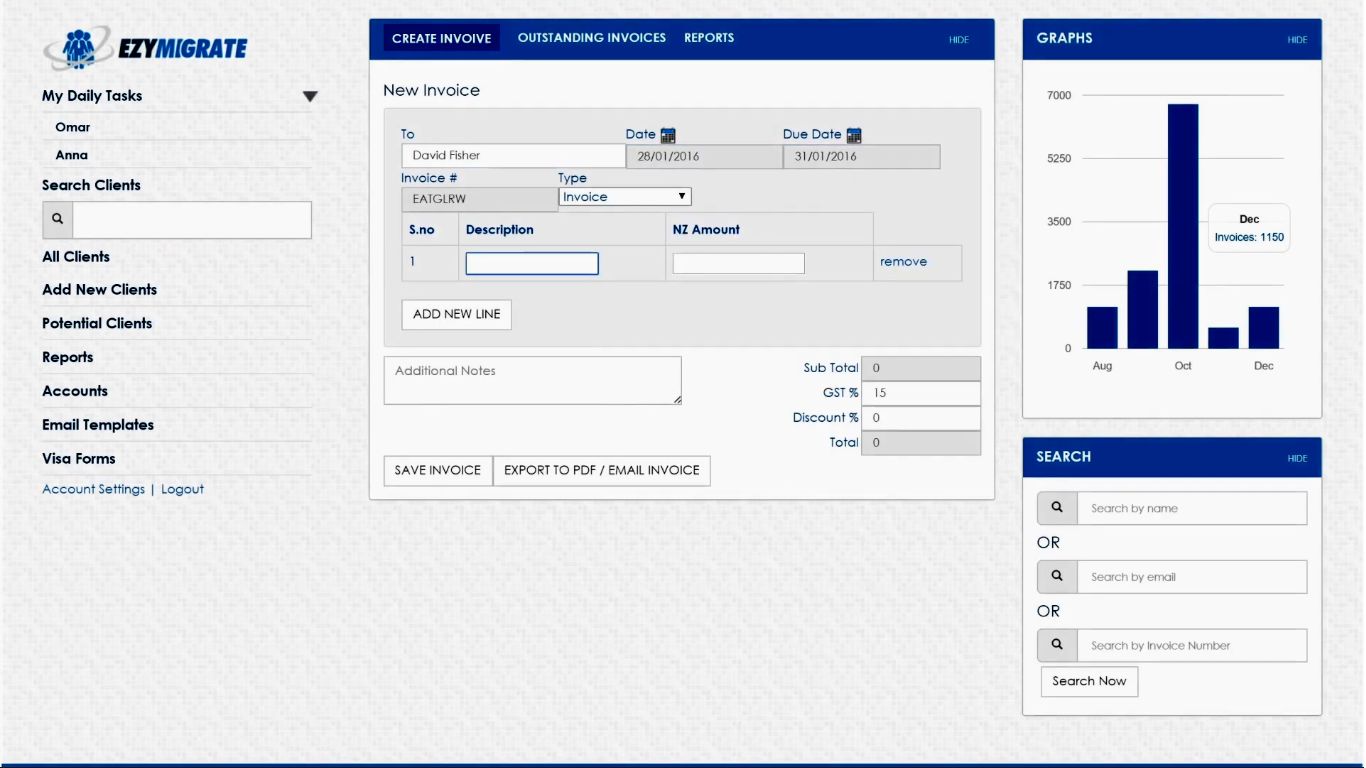Hide the Create Invoice panel
The width and height of the screenshot is (1366, 768).
click(959, 40)
